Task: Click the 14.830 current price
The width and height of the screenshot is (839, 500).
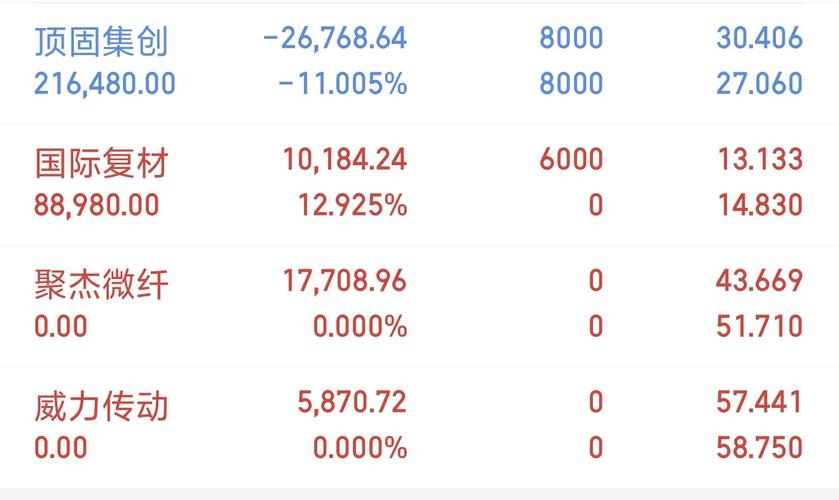Action: (760, 205)
